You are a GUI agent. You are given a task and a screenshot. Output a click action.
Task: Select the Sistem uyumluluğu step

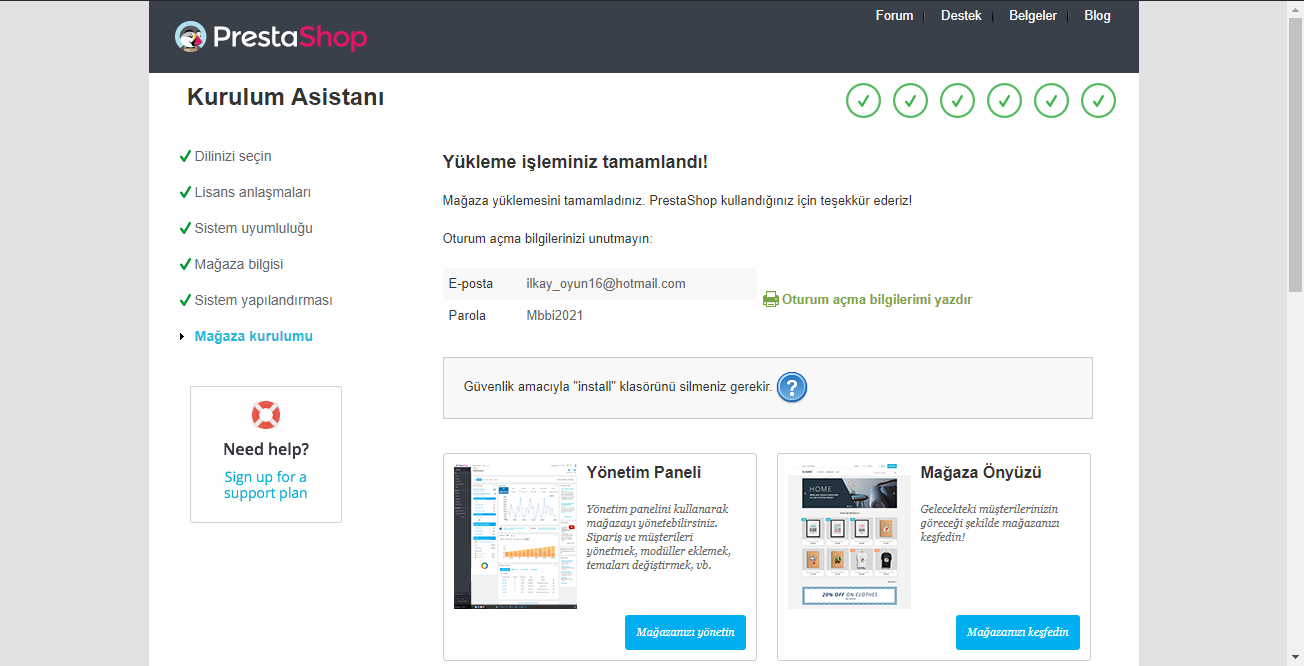(254, 228)
